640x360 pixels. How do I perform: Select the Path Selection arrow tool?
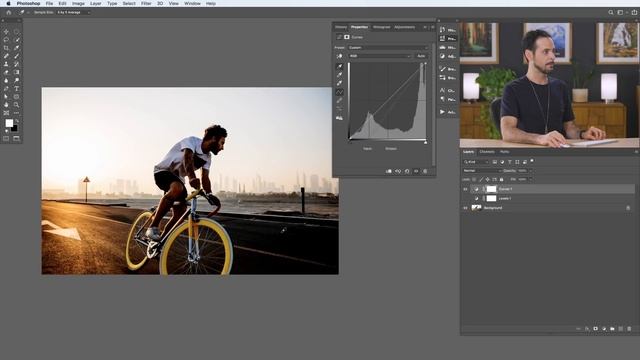coord(6,97)
